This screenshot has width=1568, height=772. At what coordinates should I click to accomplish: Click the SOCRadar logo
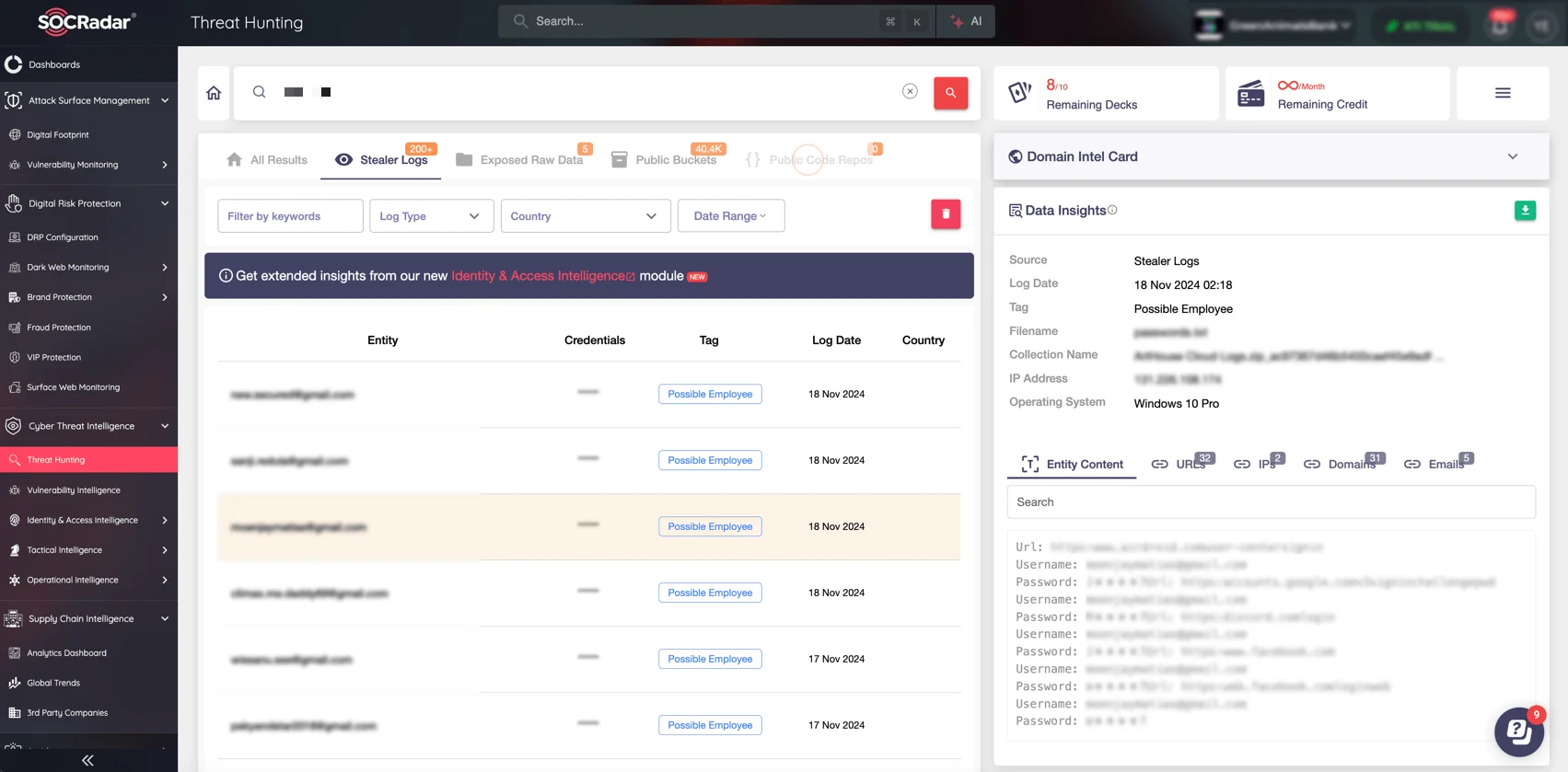[x=86, y=22]
